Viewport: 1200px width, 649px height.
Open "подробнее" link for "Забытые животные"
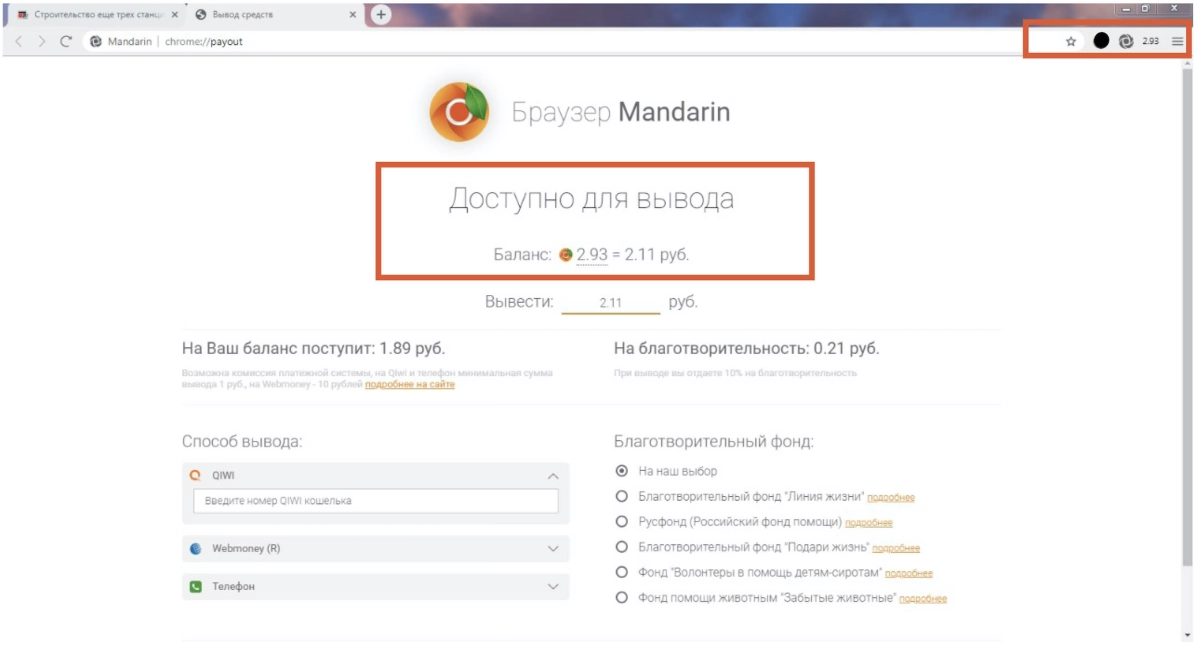point(923,599)
